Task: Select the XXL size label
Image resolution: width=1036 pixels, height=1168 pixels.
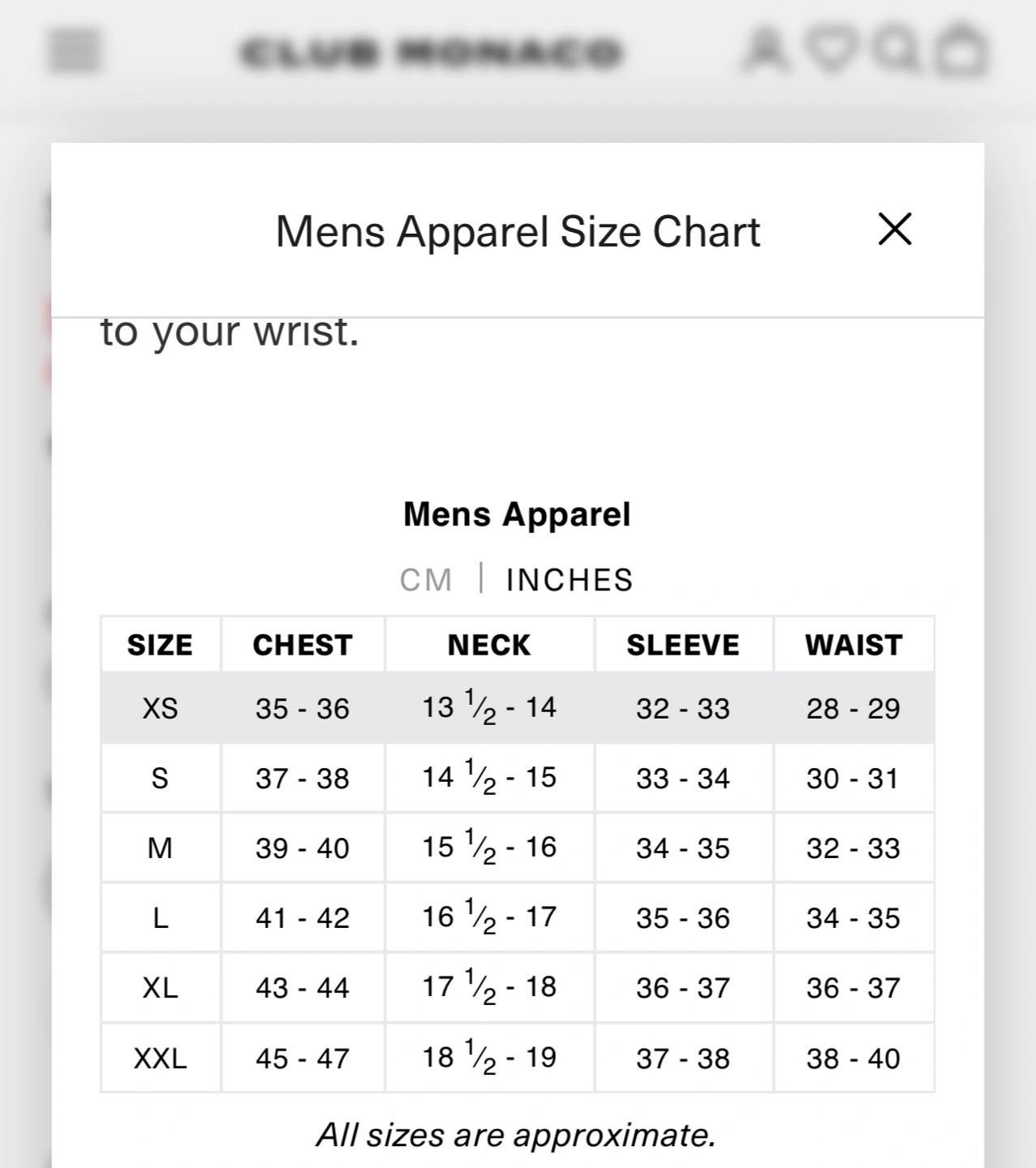Action: pyautogui.click(x=160, y=1058)
